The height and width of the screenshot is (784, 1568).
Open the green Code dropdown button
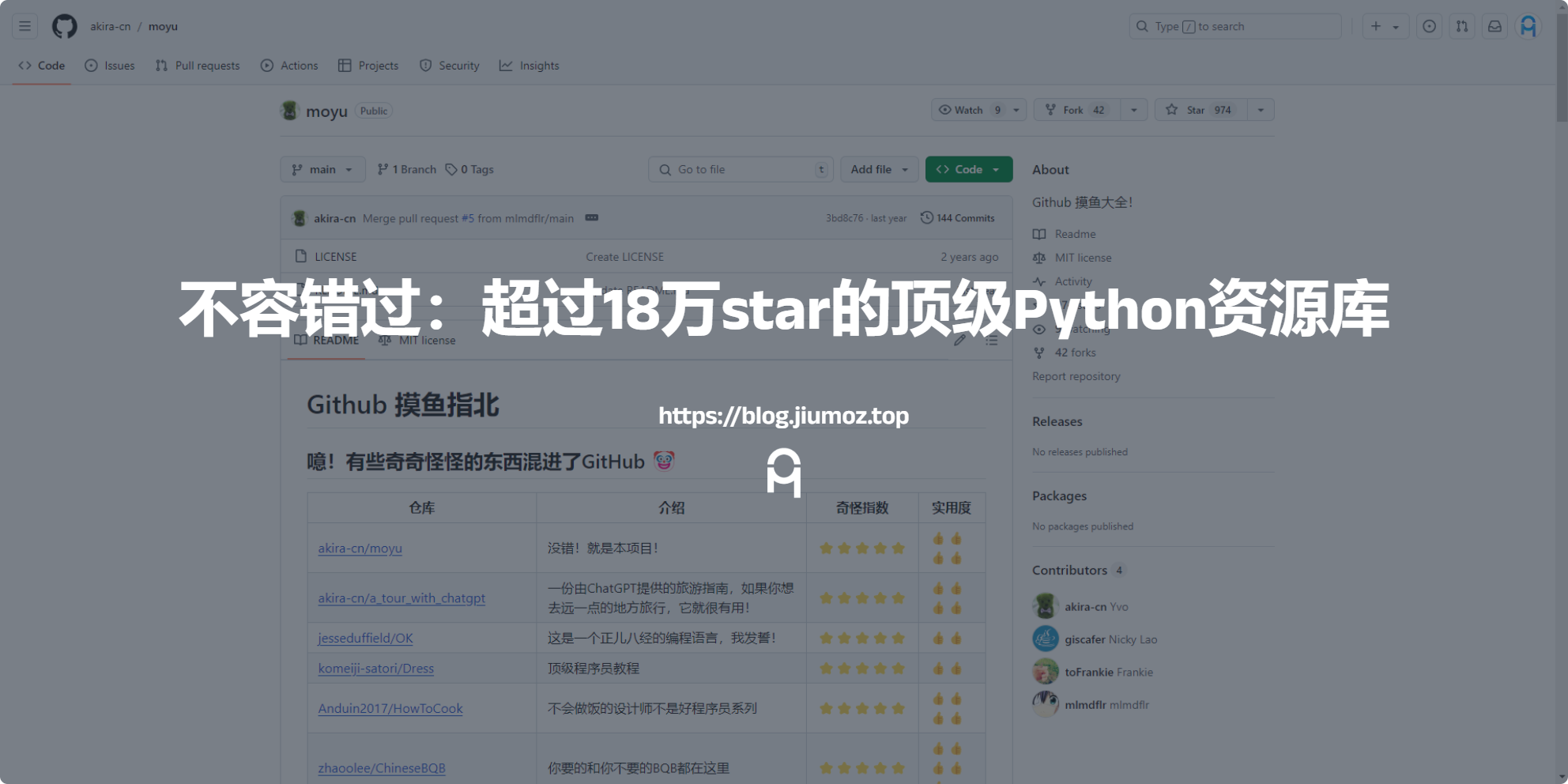point(969,169)
